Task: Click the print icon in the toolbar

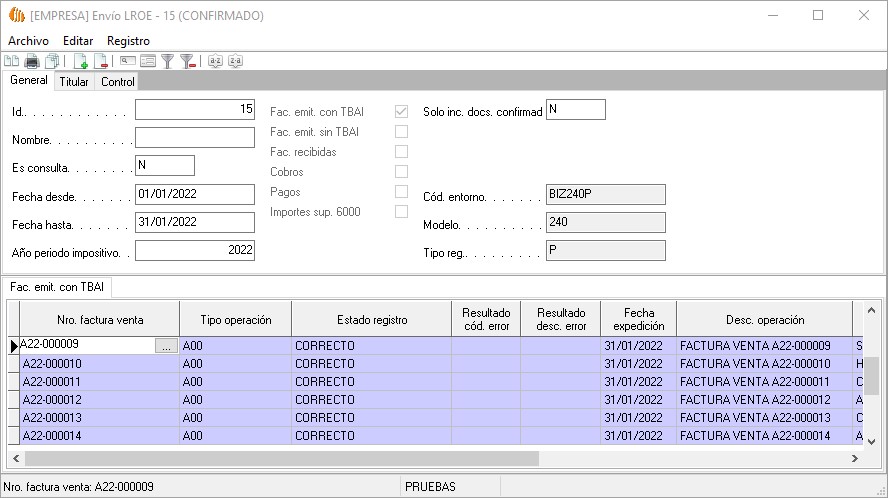Action: tap(32, 61)
